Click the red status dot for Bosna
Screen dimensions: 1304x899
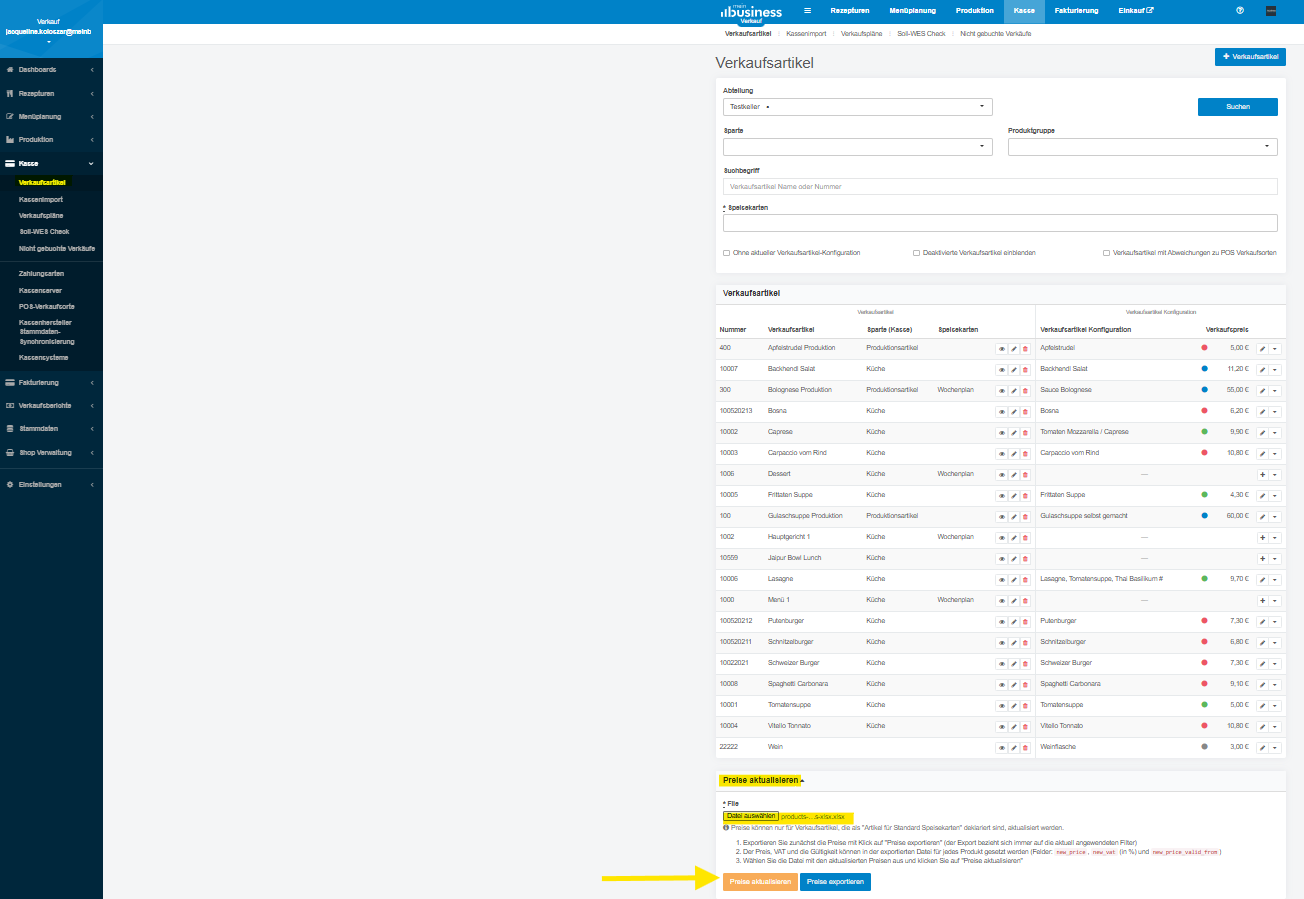coord(1205,411)
